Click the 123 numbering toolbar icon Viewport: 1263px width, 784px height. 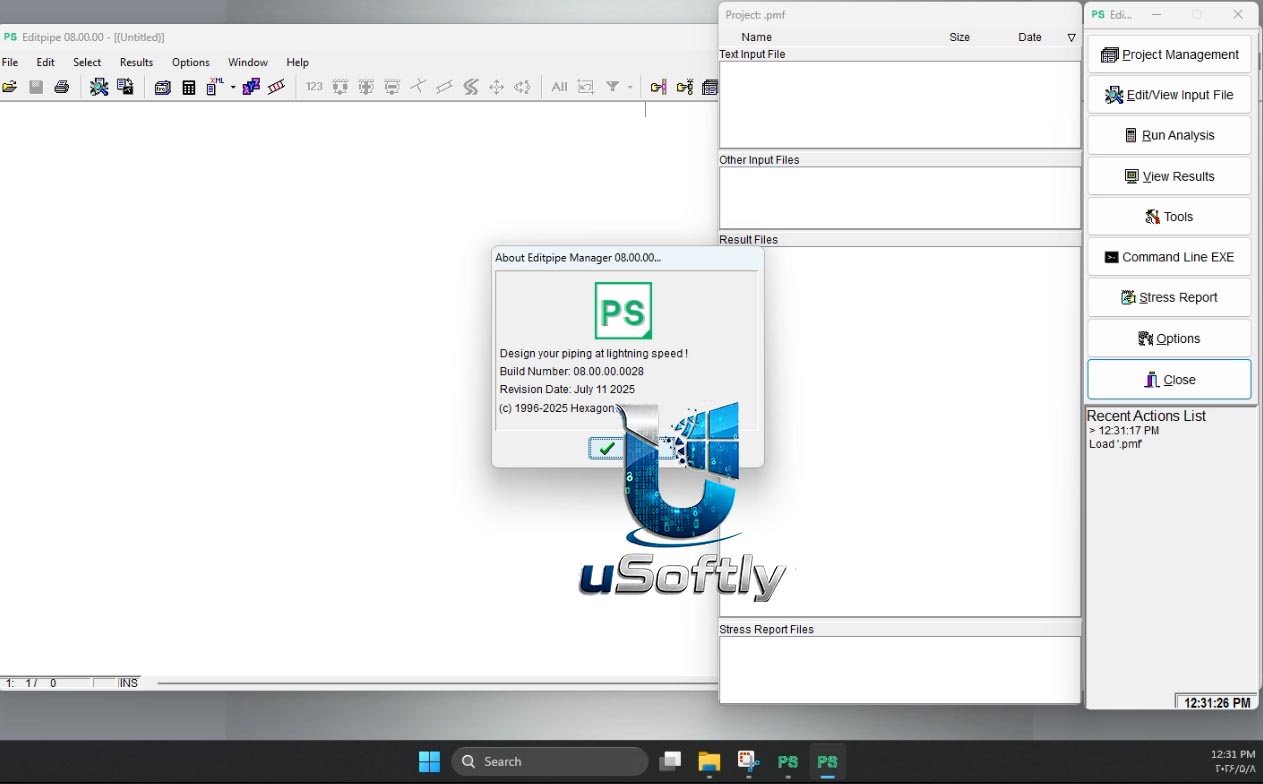point(314,87)
